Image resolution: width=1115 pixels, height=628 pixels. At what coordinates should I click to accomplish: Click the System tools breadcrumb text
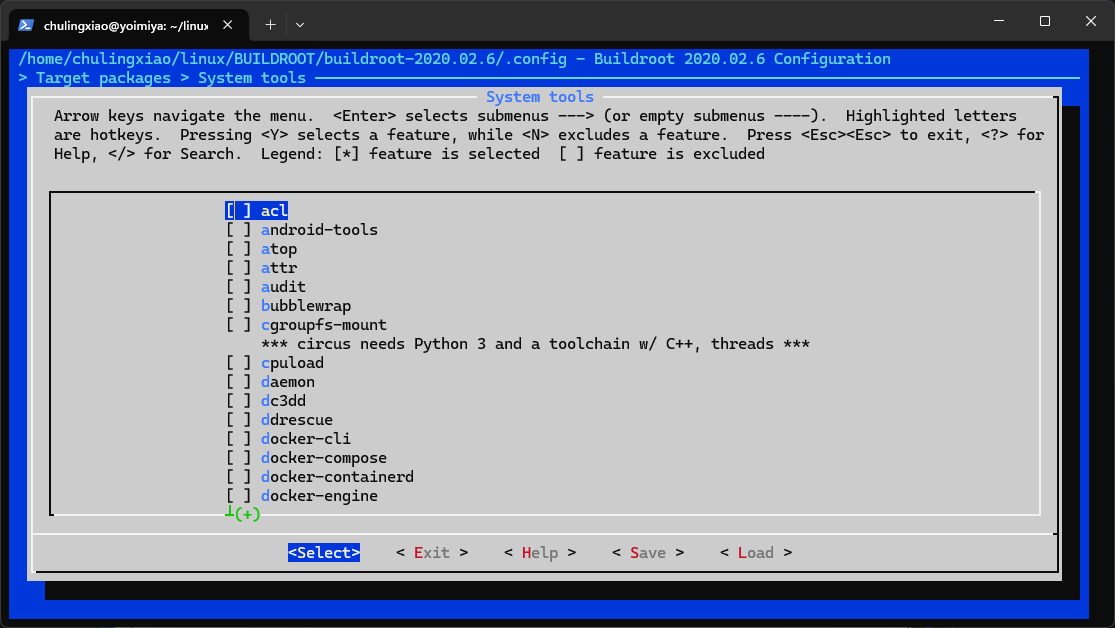[252, 78]
